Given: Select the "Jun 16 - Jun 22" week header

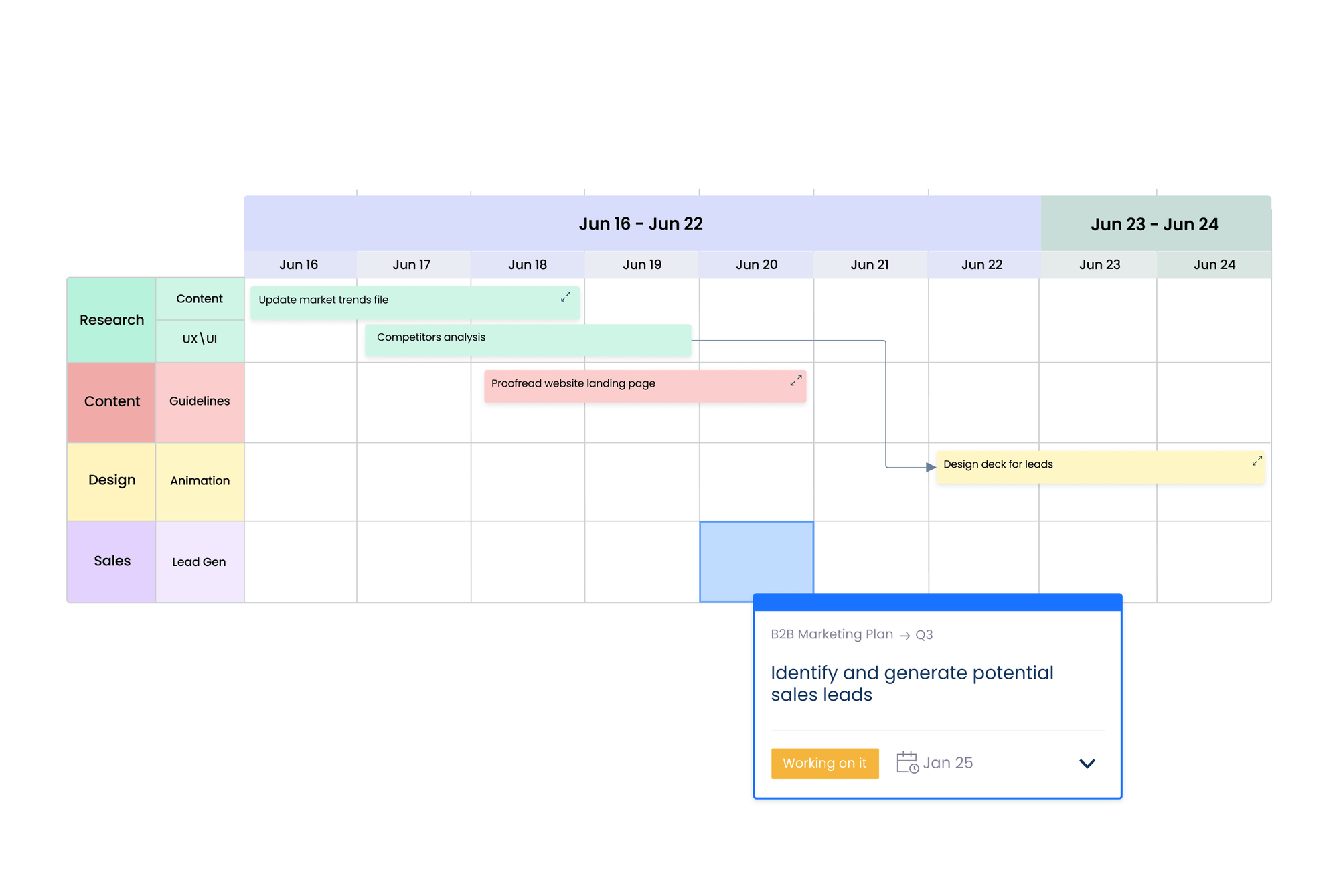Looking at the screenshot, I should 641,223.
